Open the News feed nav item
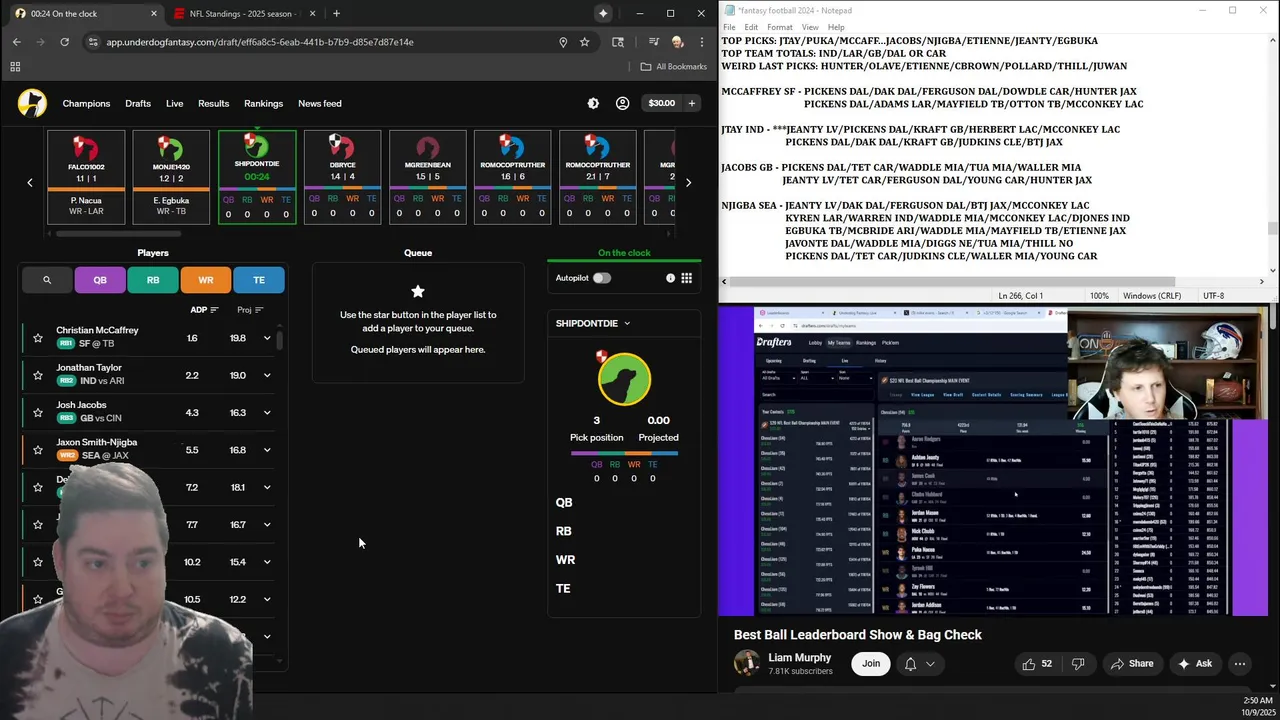 point(320,103)
